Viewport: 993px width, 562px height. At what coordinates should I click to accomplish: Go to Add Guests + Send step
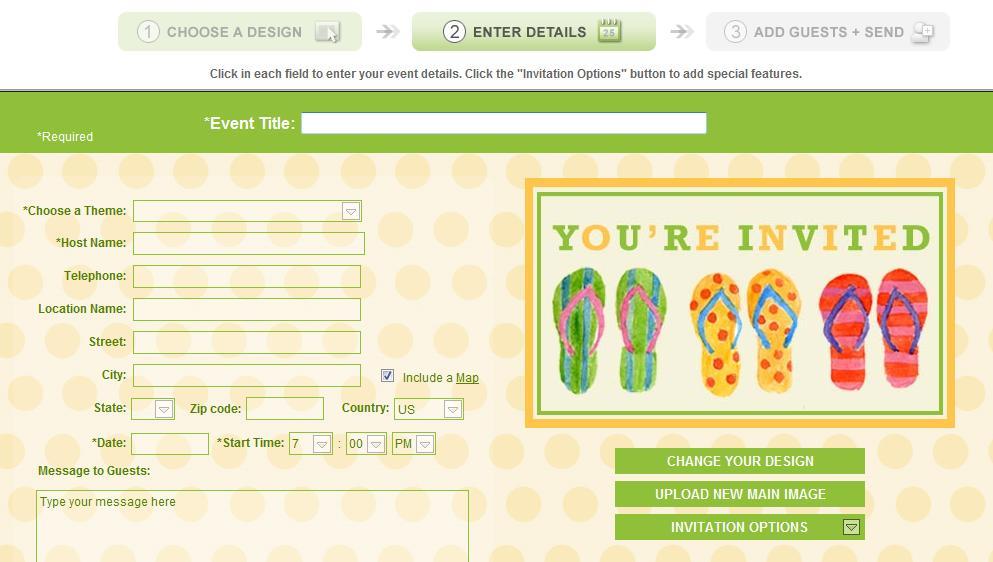[828, 32]
